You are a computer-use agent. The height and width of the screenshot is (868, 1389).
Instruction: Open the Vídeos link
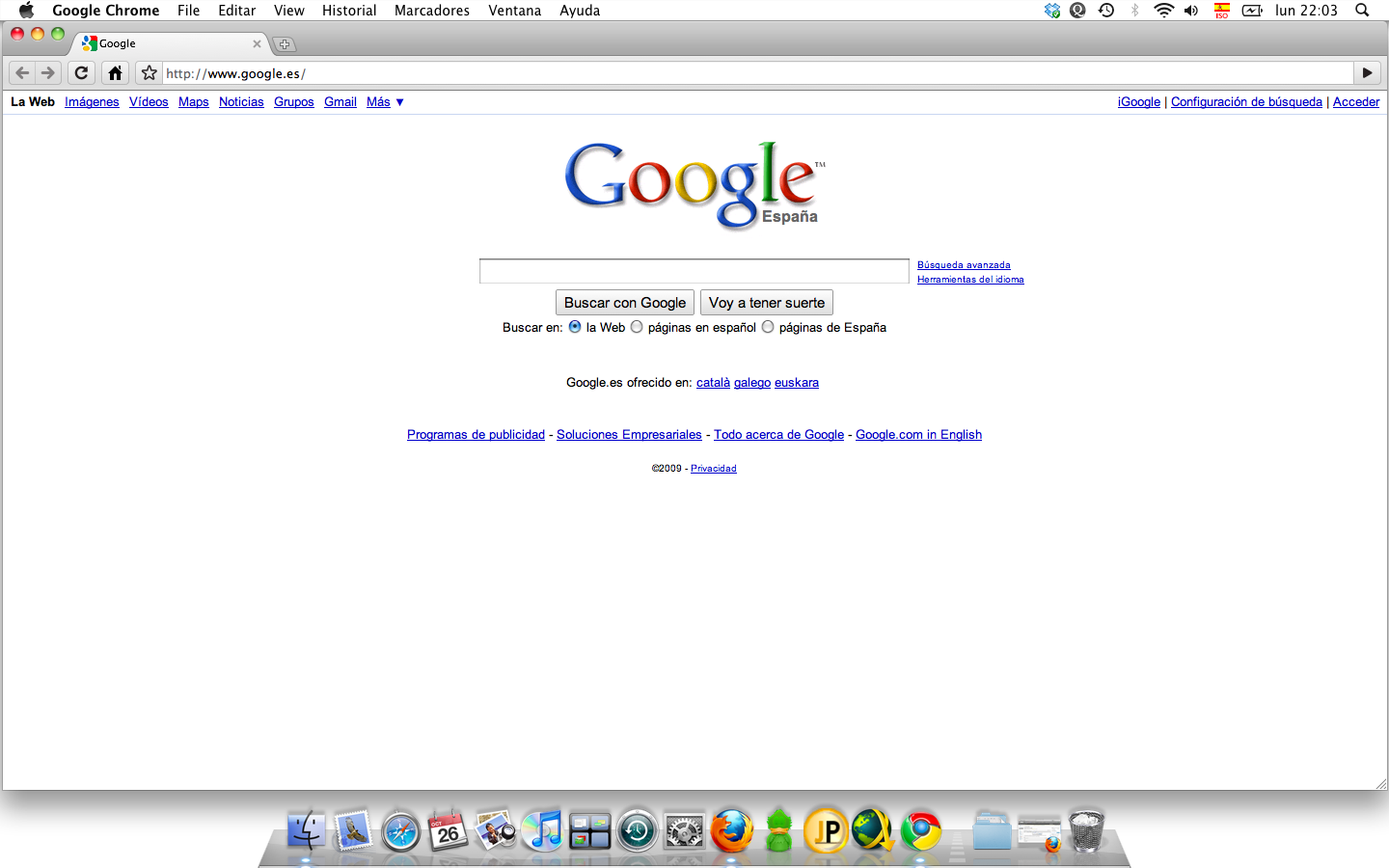[149, 102]
